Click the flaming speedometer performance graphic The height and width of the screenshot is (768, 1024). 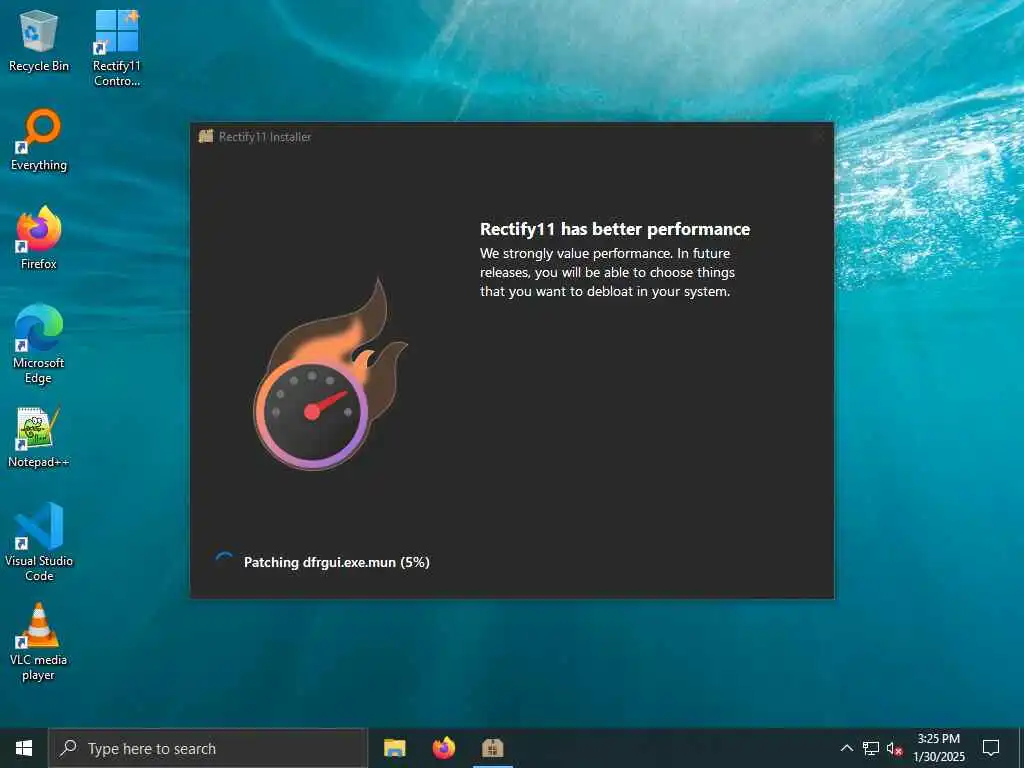pos(330,374)
